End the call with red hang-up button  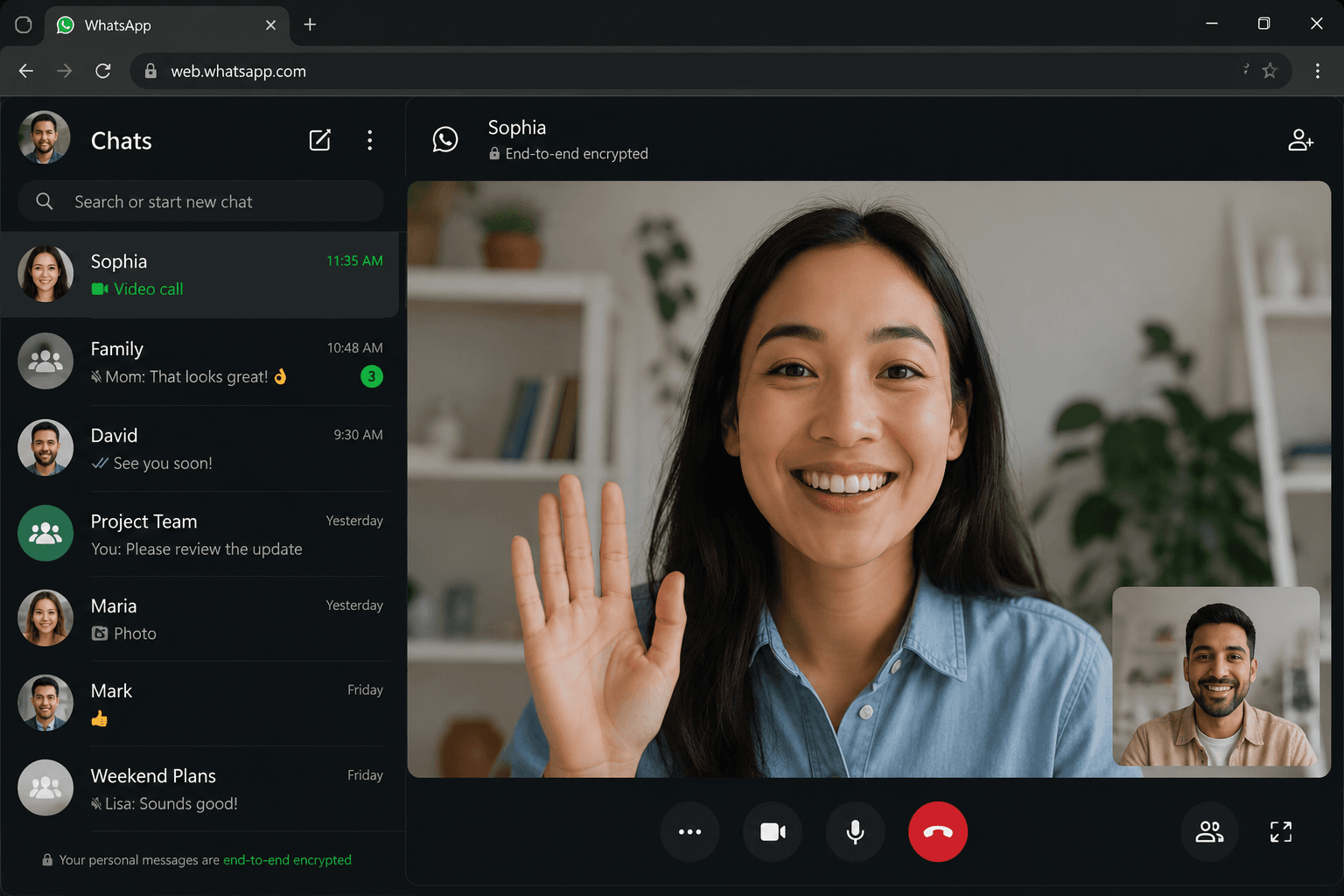[x=938, y=831]
